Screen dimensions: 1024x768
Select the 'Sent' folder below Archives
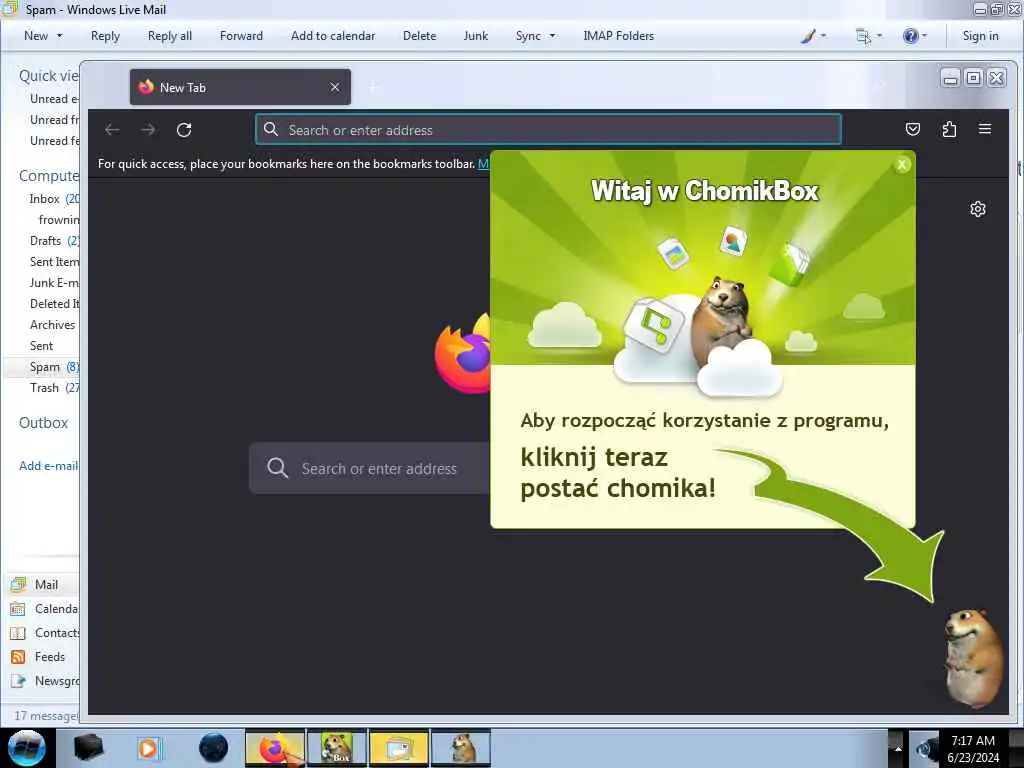[41, 345]
